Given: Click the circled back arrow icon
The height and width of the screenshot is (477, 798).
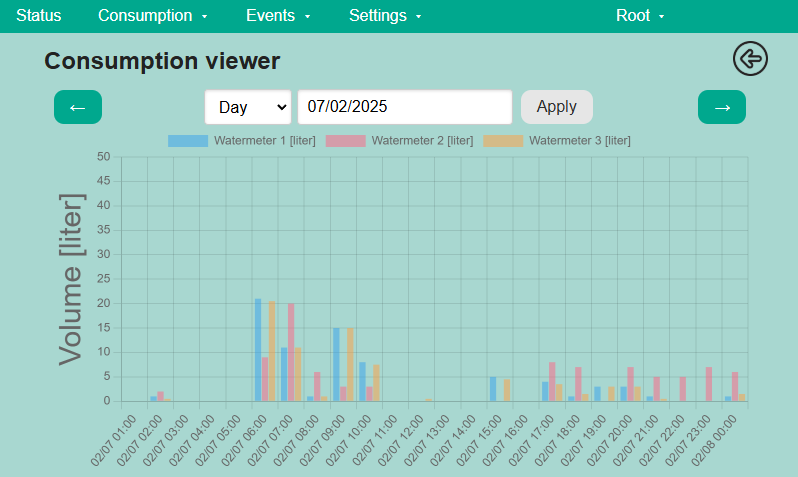Looking at the screenshot, I should (750, 59).
